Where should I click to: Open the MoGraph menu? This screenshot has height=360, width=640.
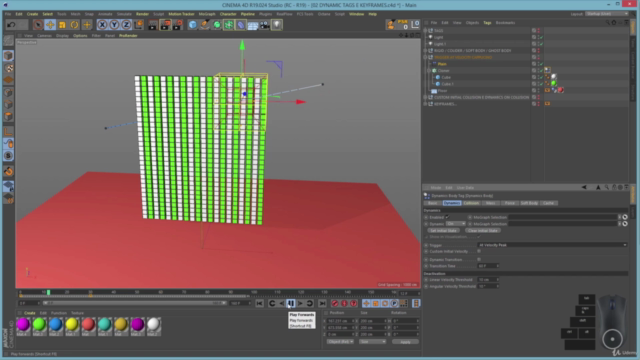click(x=207, y=14)
